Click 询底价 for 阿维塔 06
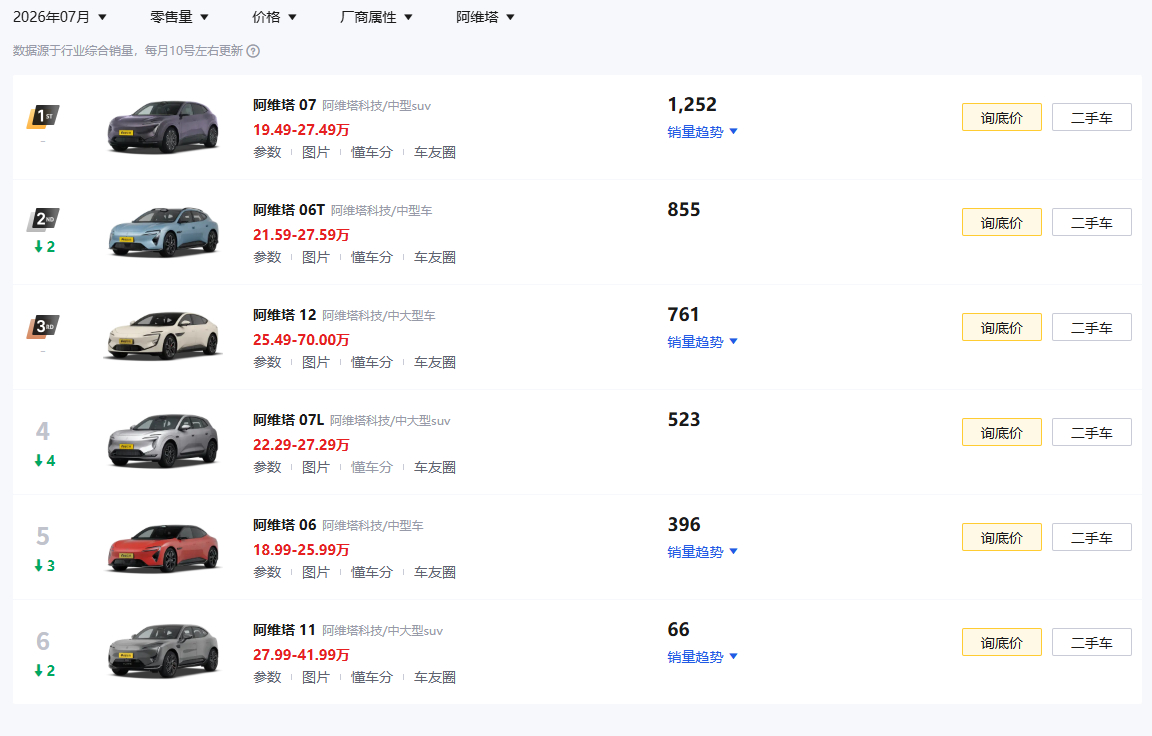The height and width of the screenshot is (736, 1152). (x=1001, y=538)
